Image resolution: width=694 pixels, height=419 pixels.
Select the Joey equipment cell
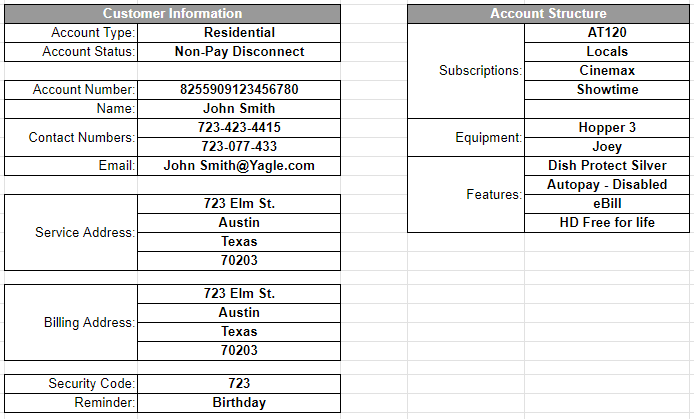pyautogui.click(x=607, y=147)
